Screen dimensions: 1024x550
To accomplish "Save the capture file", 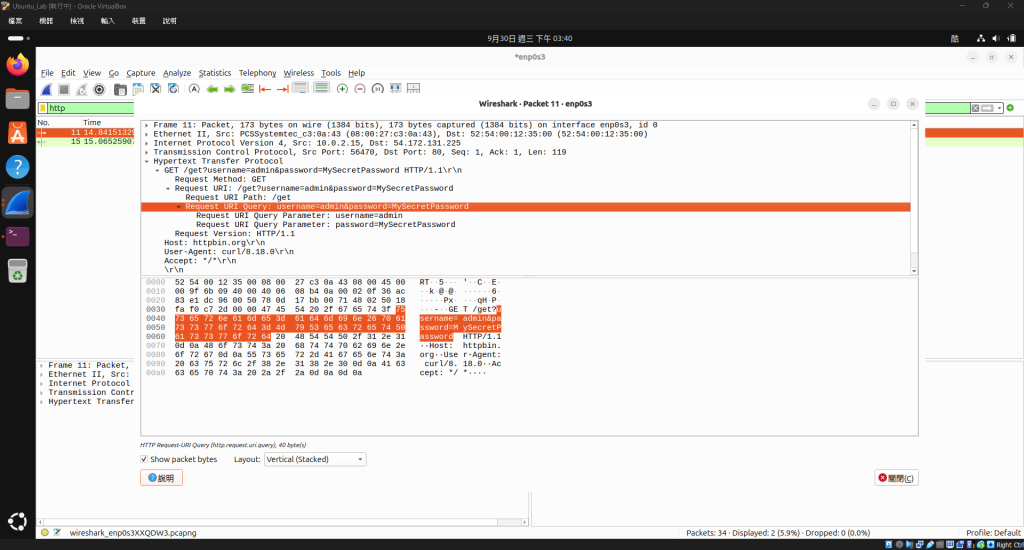I will (x=138, y=89).
